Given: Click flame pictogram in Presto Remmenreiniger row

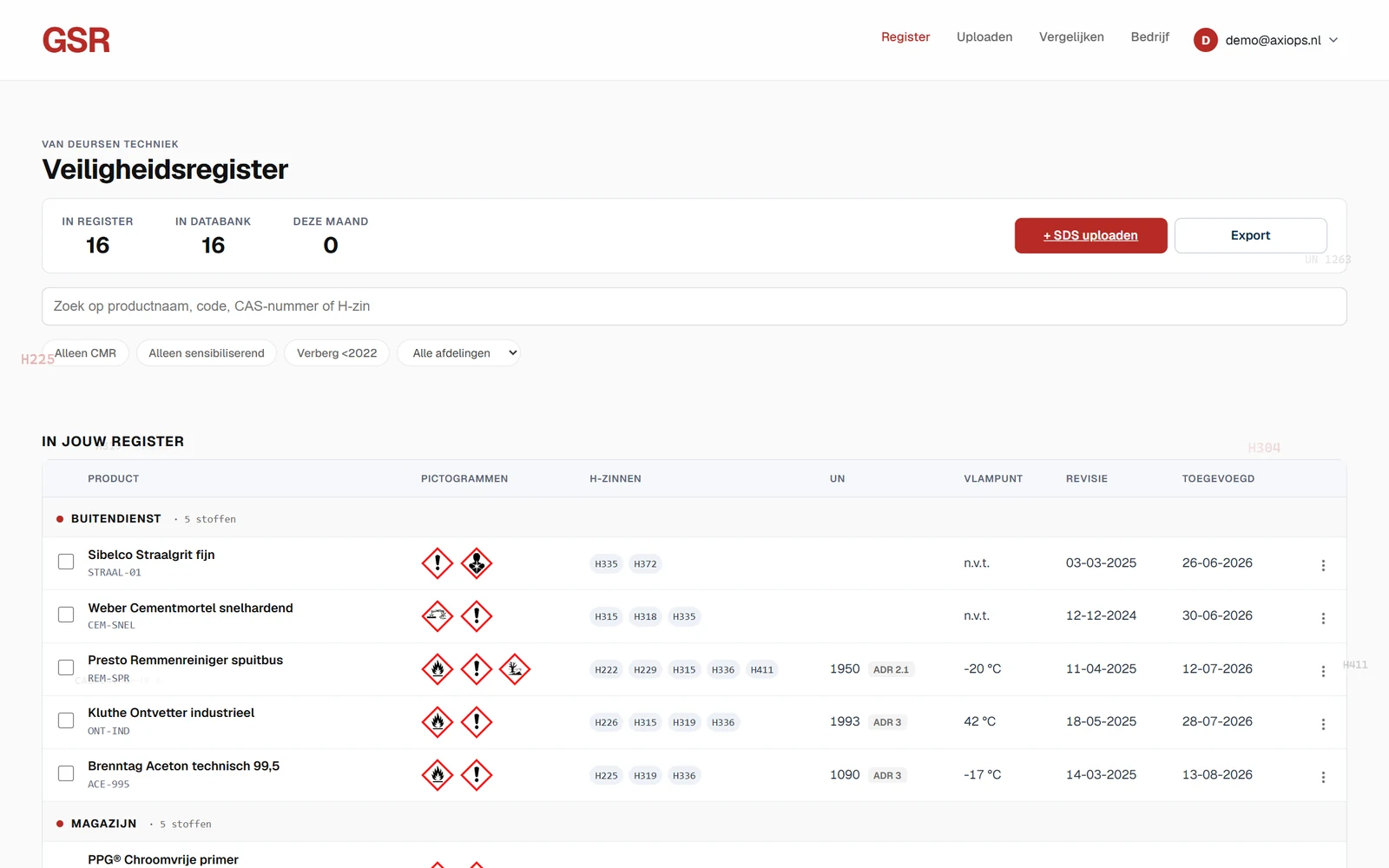Looking at the screenshot, I should 438,669.
